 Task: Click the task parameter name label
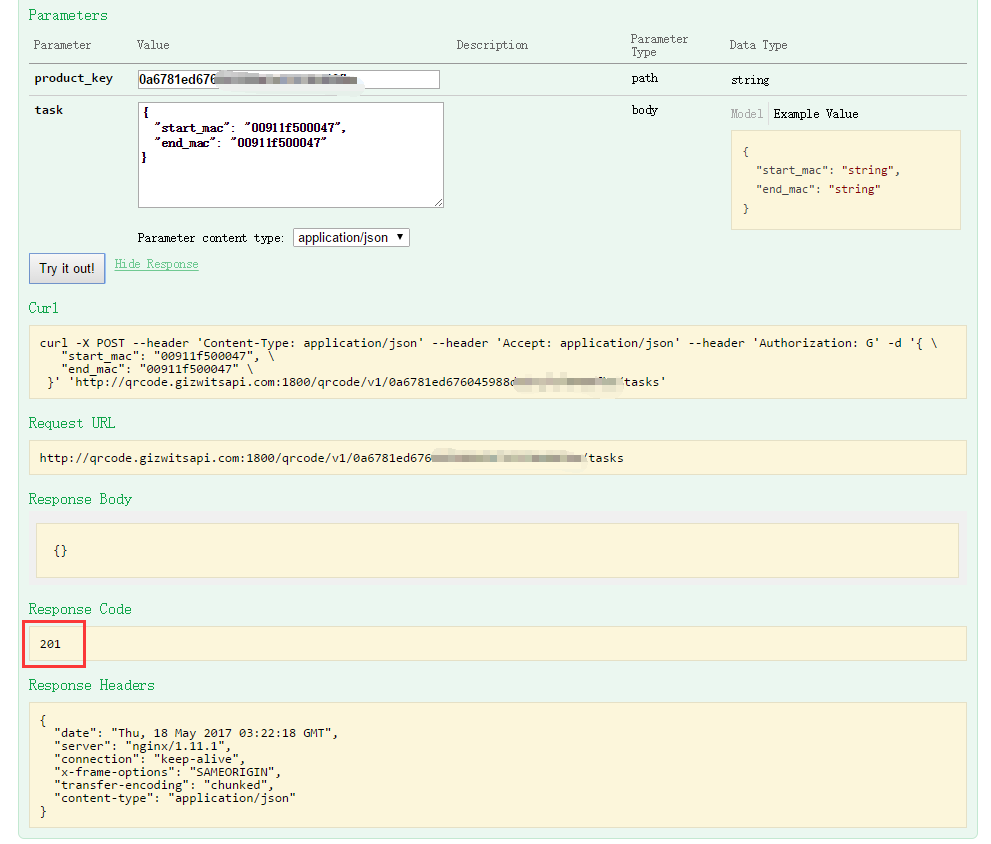pyautogui.click(x=49, y=110)
